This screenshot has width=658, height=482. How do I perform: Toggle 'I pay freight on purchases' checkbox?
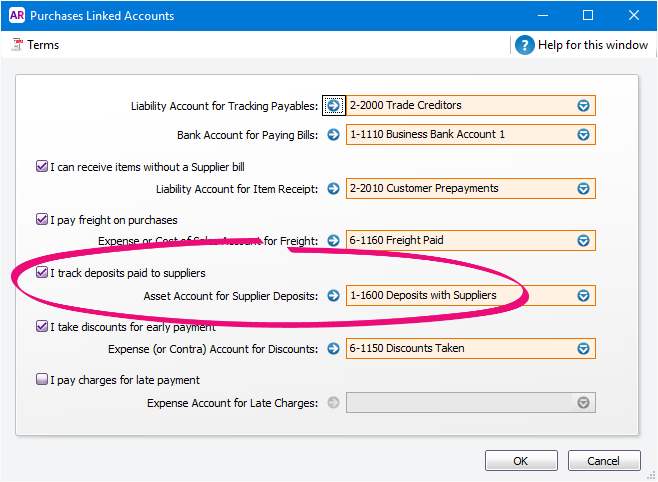pos(41,220)
